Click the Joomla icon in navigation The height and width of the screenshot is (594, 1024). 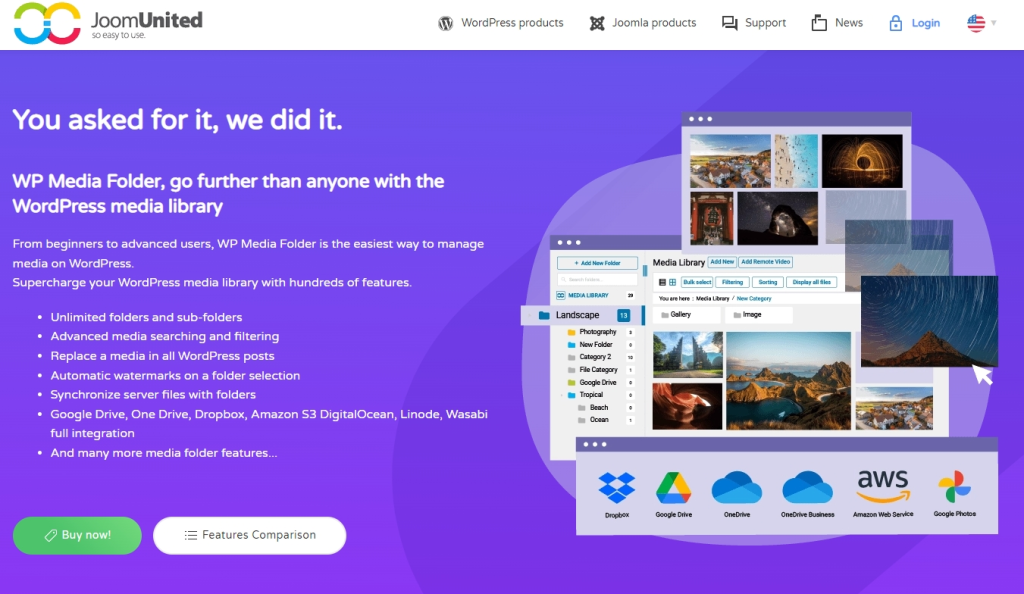(x=597, y=23)
